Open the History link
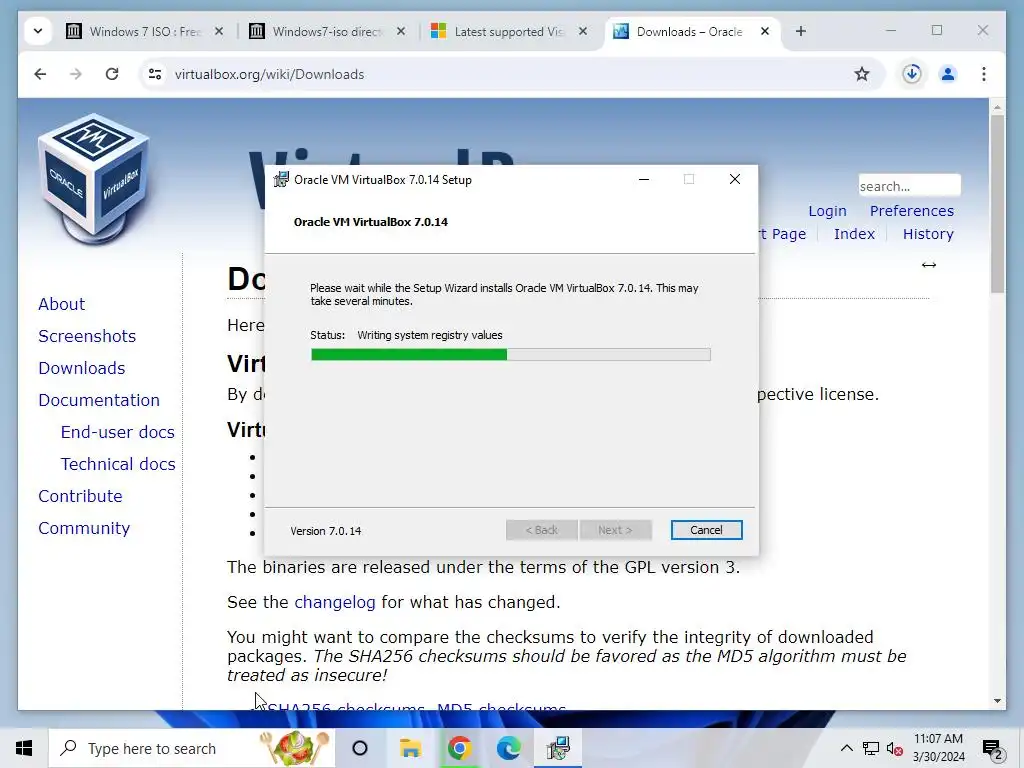The image size is (1024, 768). click(x=928, y=234)
